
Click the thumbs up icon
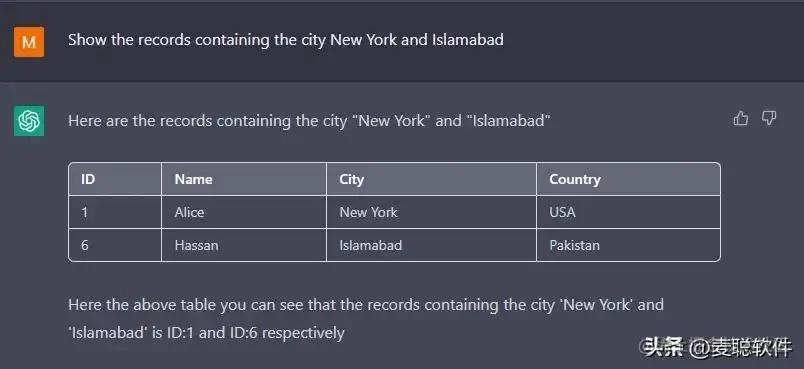[740, 119]
